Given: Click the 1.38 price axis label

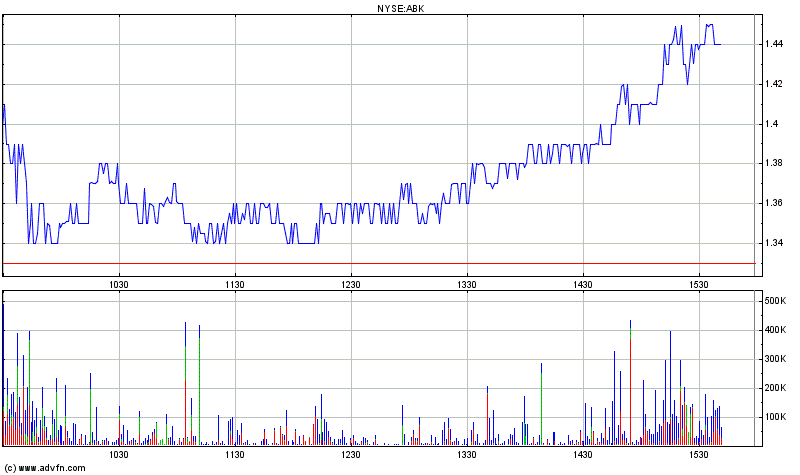Looking at the screenshot, I should click(773, 163).
